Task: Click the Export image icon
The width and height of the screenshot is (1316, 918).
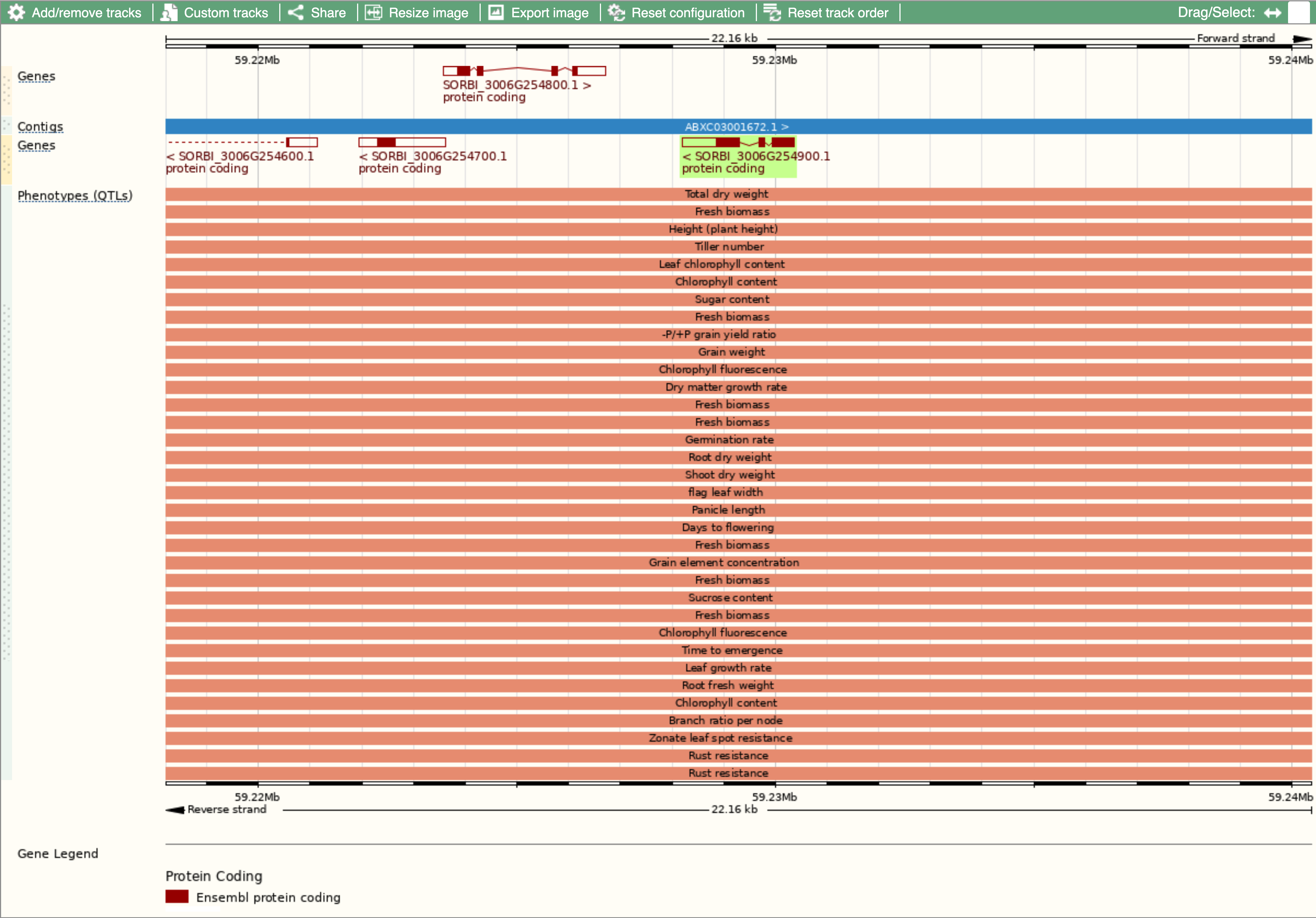Action: (x=496, y=12)
